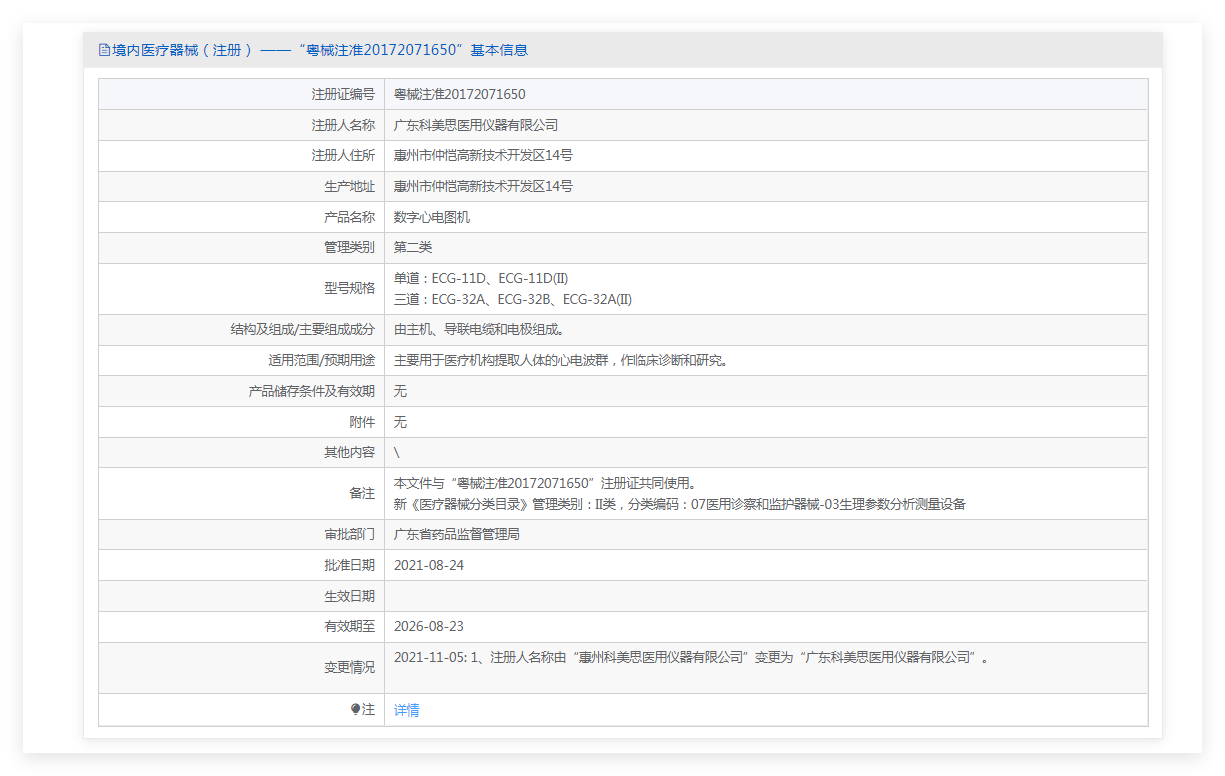Open the 详情 link
Image resolution: width=1225 pixels, height=776 pixels.
pyautogui.click(x=407, y=710)
